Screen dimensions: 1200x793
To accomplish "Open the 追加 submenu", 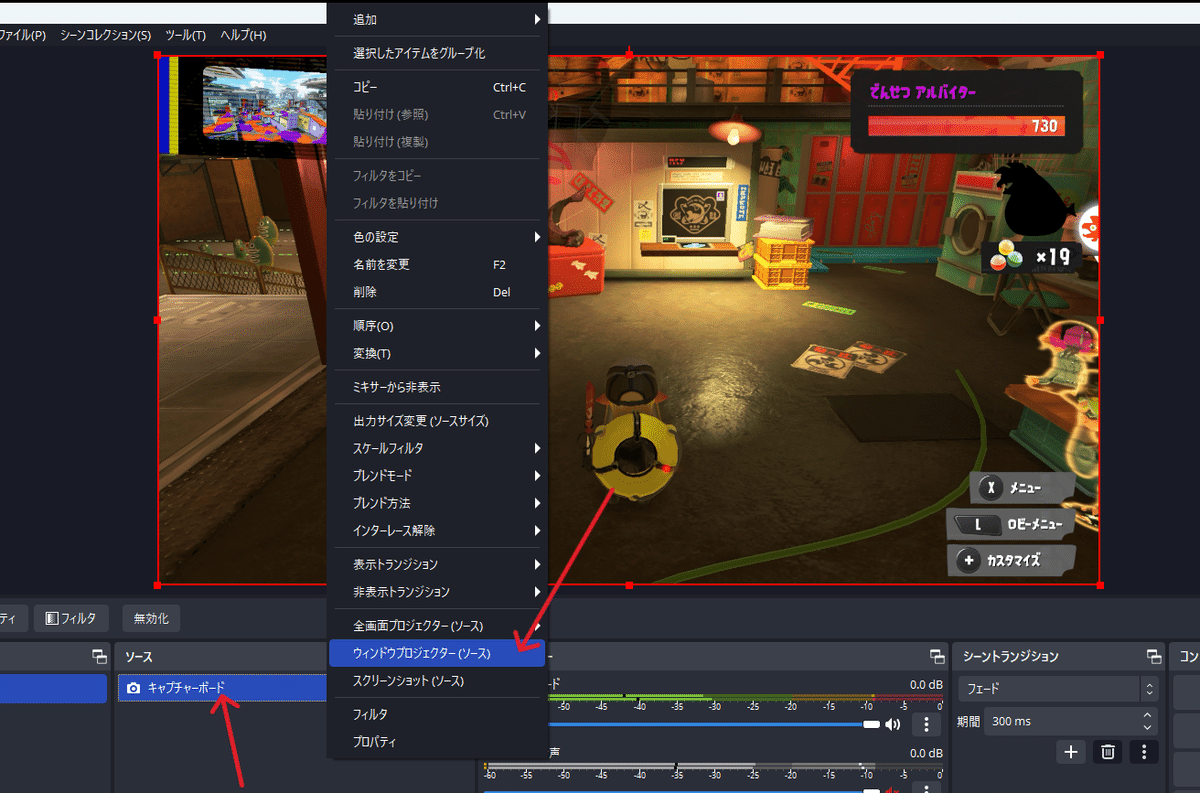I will [x=438, y=19].
